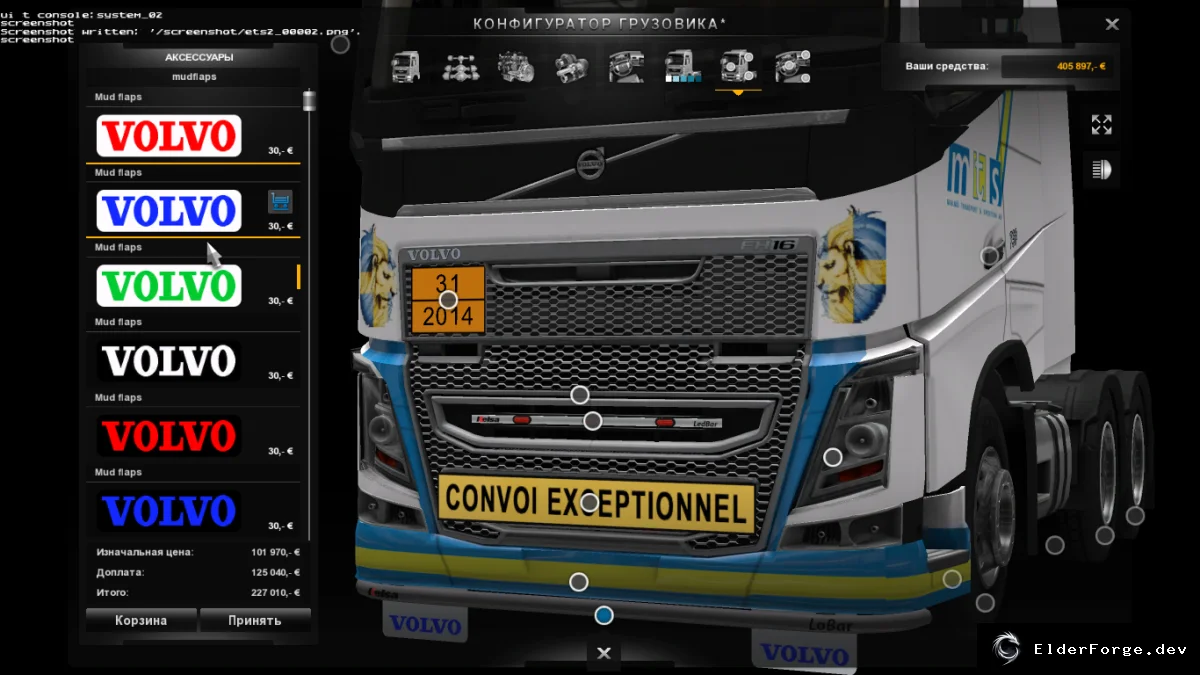
Task: Switch to the steering wheel interior tab
Action: pyautogui.click(x=626, y=67)
